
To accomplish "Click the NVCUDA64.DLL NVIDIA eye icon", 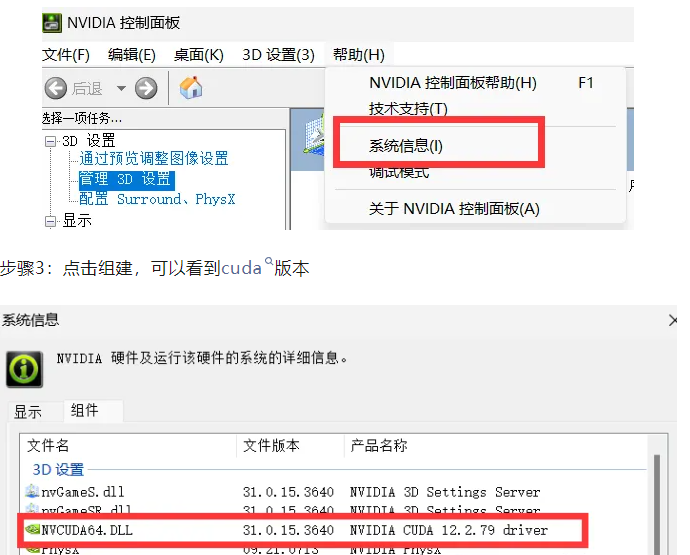I will tap(33, 529).
